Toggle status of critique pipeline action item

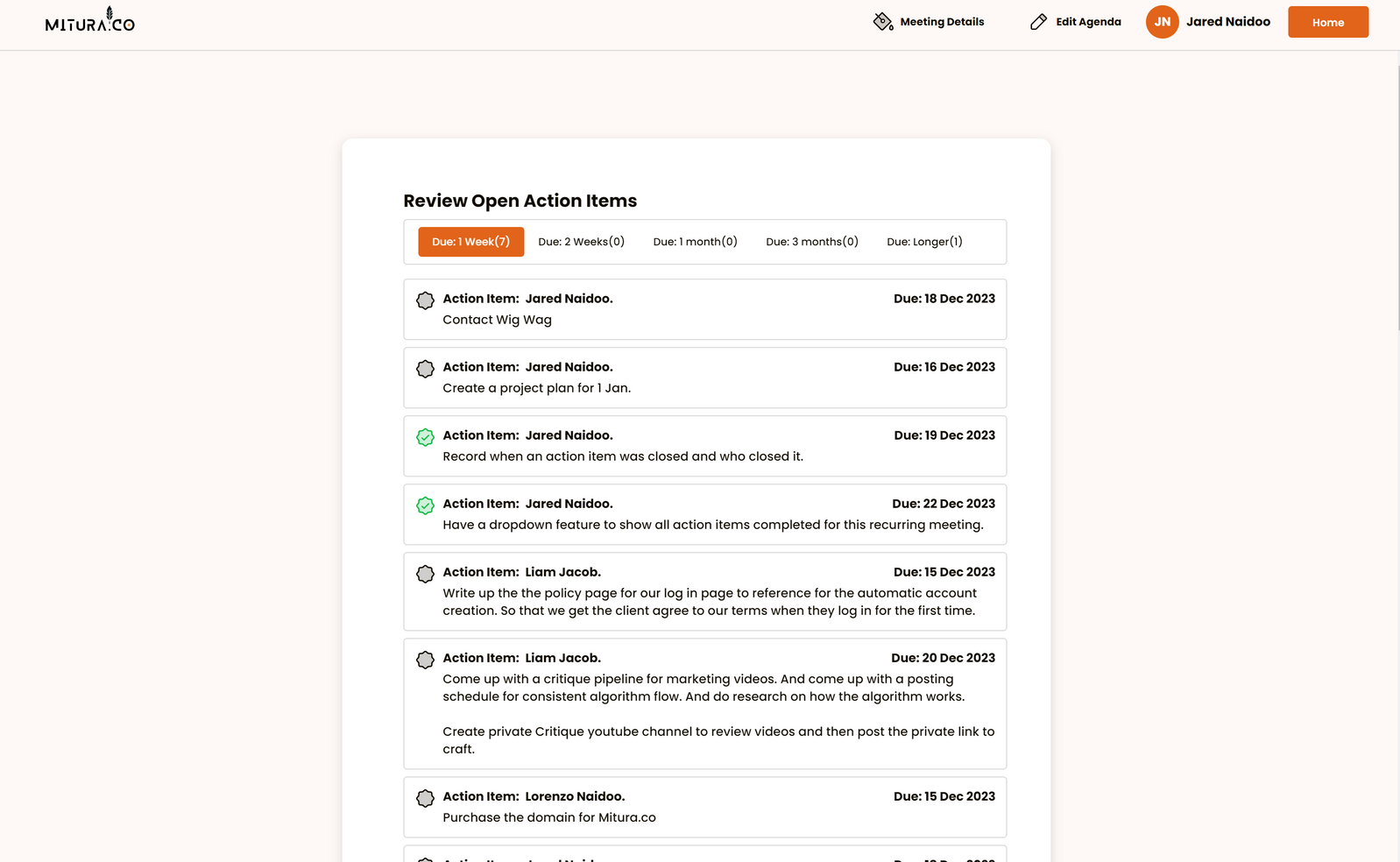click(425, 660)
